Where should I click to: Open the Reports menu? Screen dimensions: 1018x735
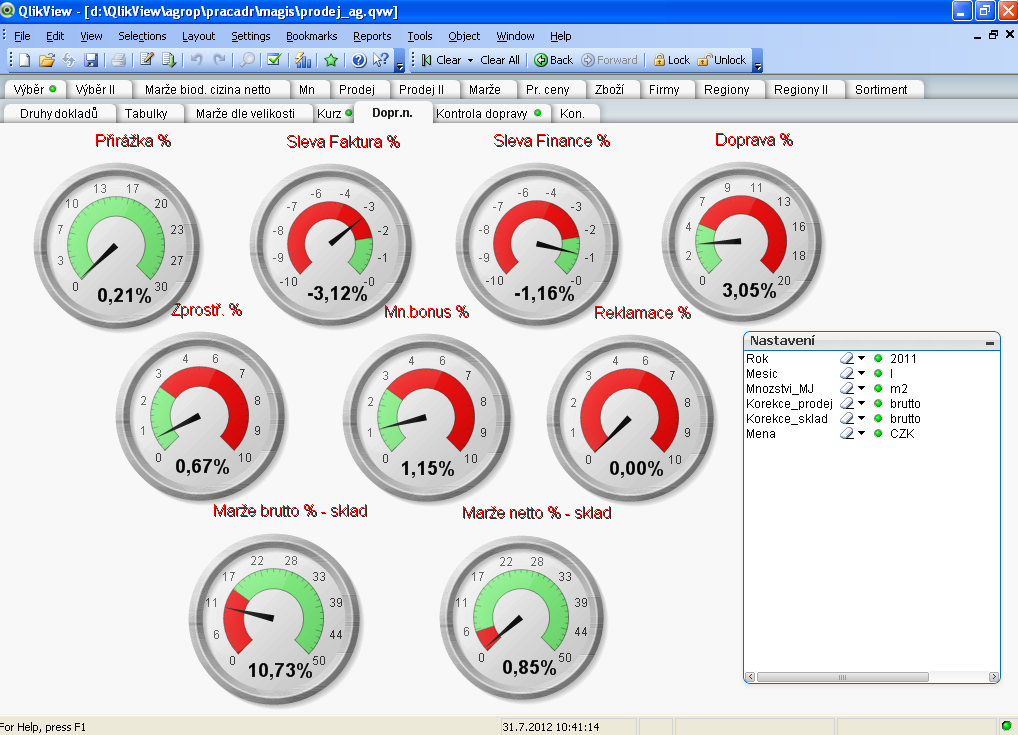[372, 36]
